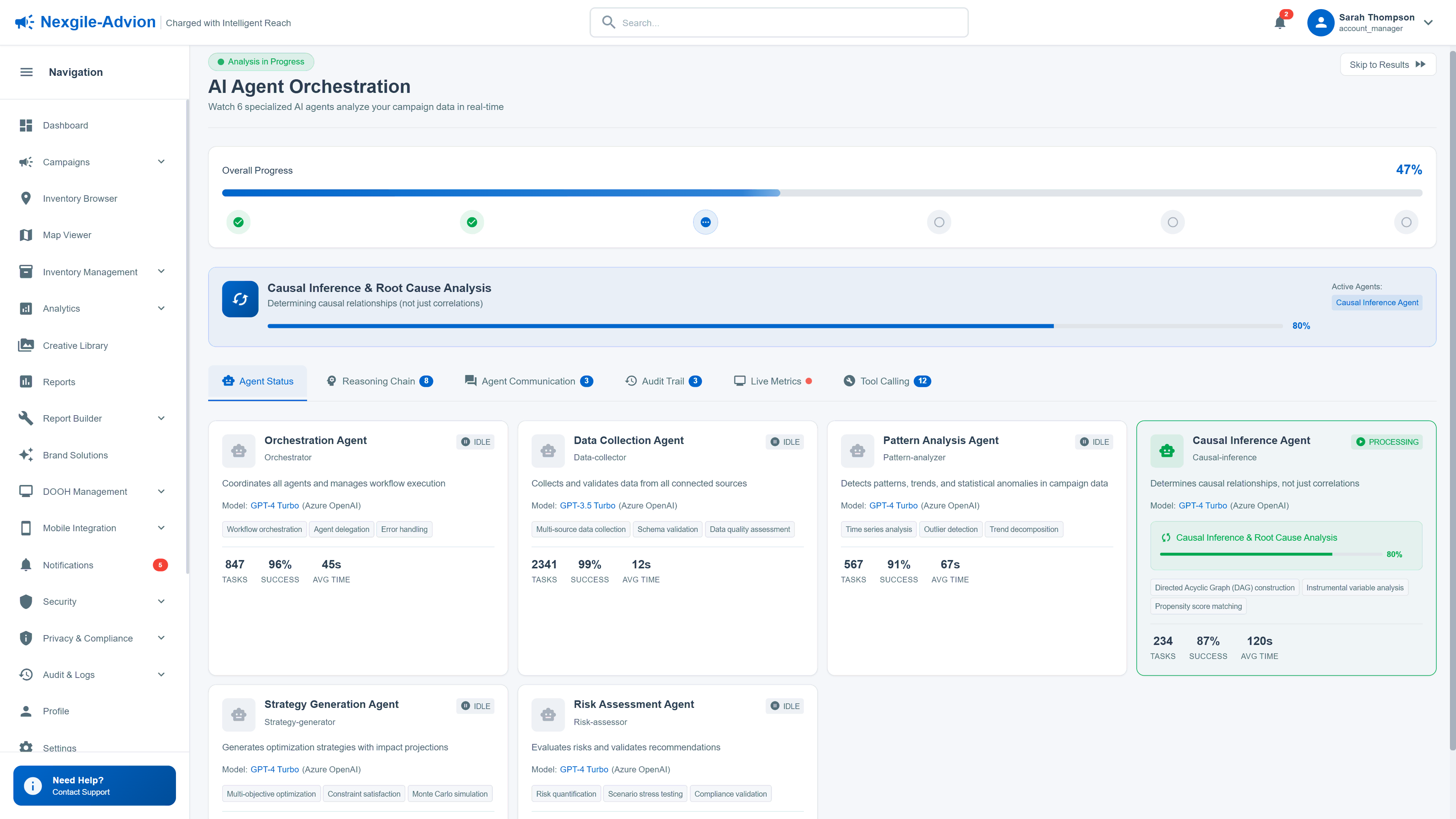Open the Dashboard from the sidebar
This screenshot has width=1456, height=819.
(65, 125)
